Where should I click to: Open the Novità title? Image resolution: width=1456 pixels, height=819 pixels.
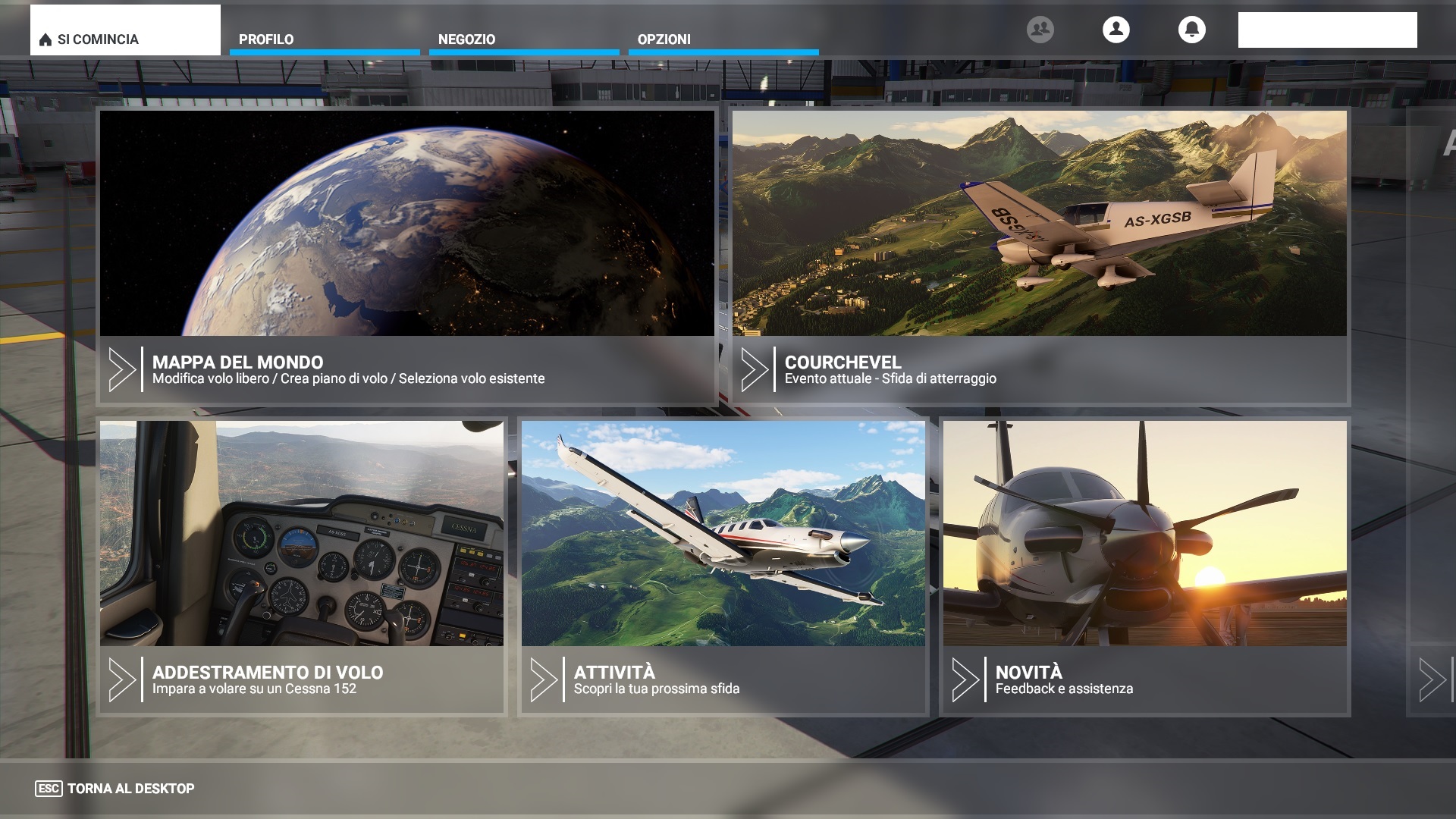(x=1029, y=673)
